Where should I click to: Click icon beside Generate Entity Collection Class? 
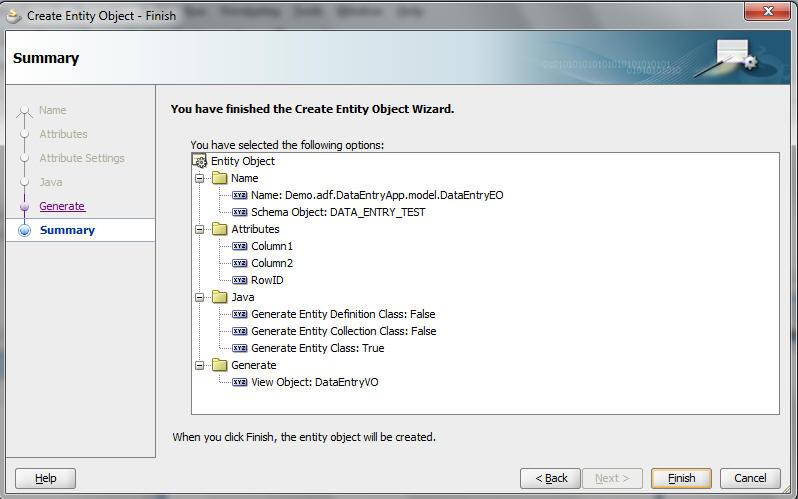240,331
